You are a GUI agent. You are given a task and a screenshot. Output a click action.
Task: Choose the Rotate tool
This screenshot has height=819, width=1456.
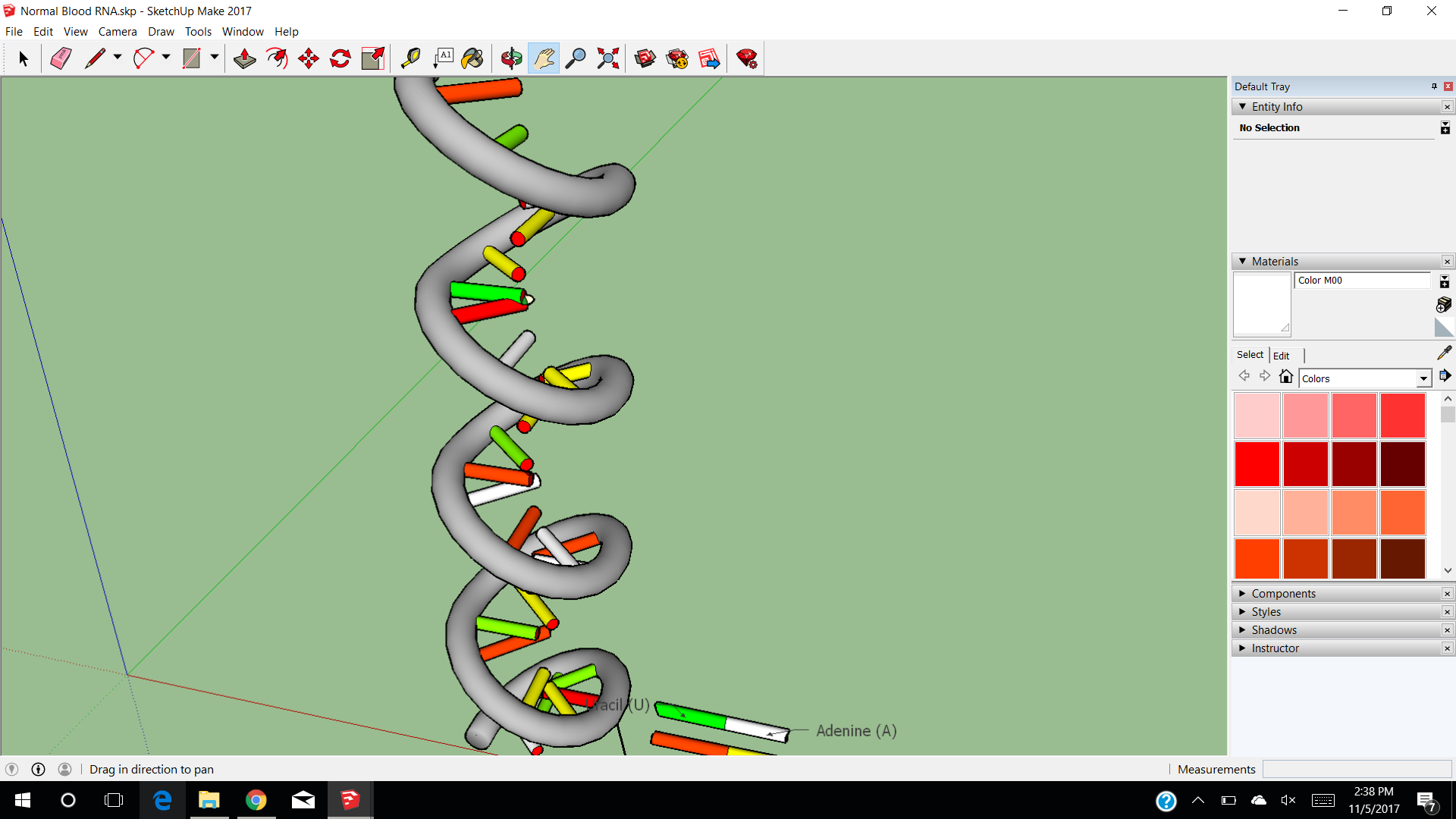pos(340,58)
